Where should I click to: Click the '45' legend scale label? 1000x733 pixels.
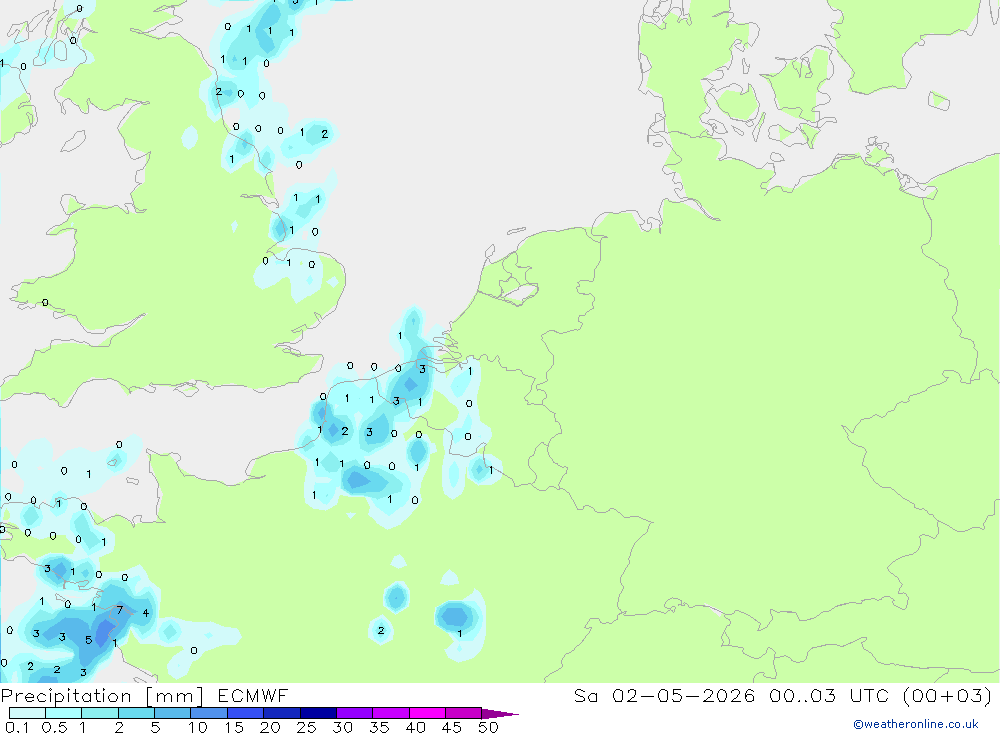[x=452, y=727]
